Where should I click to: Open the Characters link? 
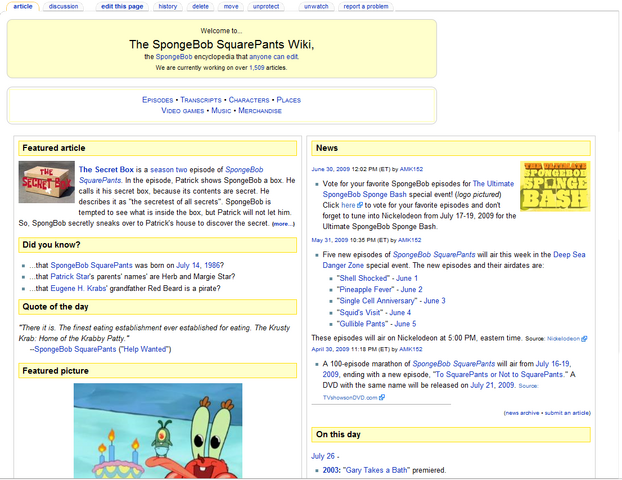coord(249,100)
